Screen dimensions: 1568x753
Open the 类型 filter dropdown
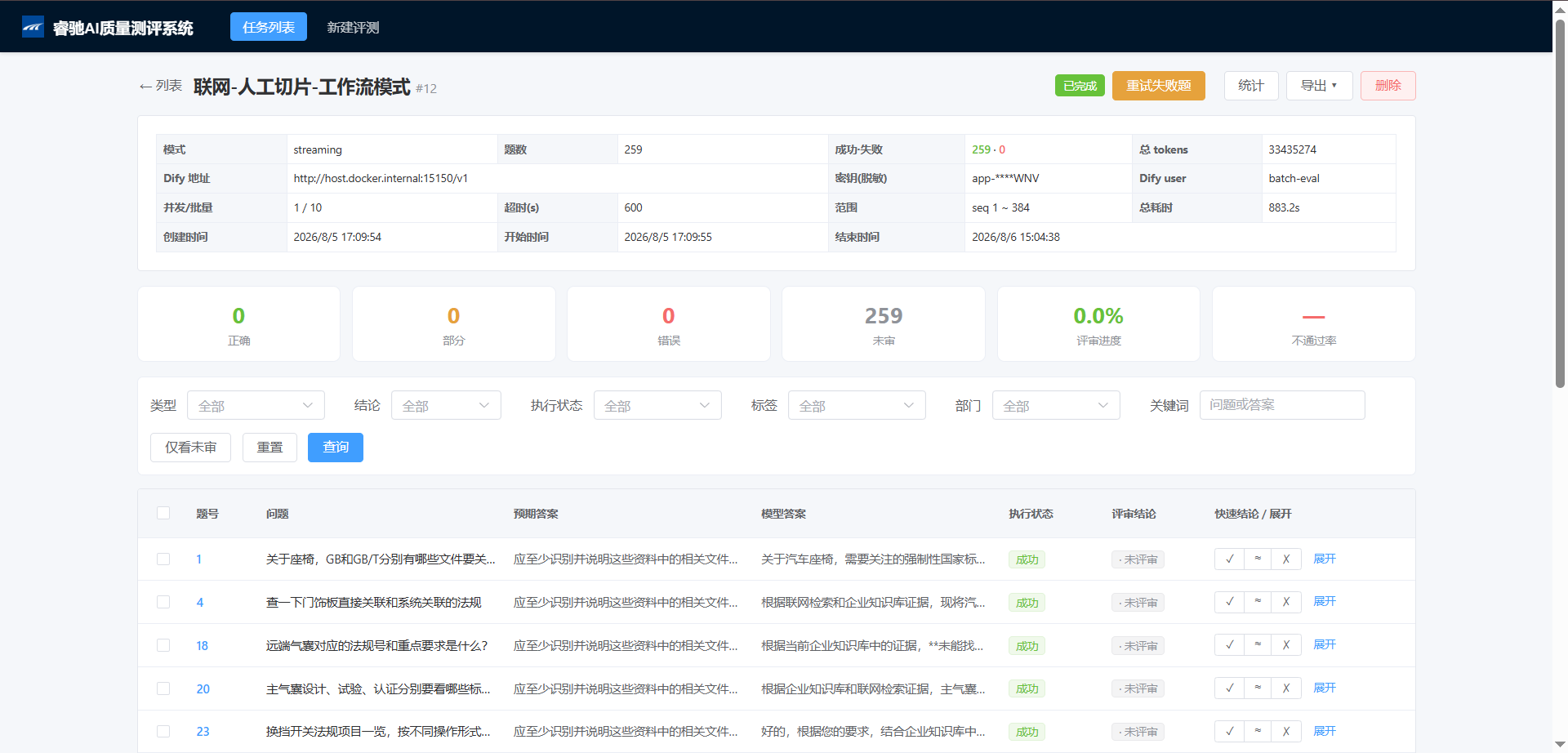[x=256, y=405]
